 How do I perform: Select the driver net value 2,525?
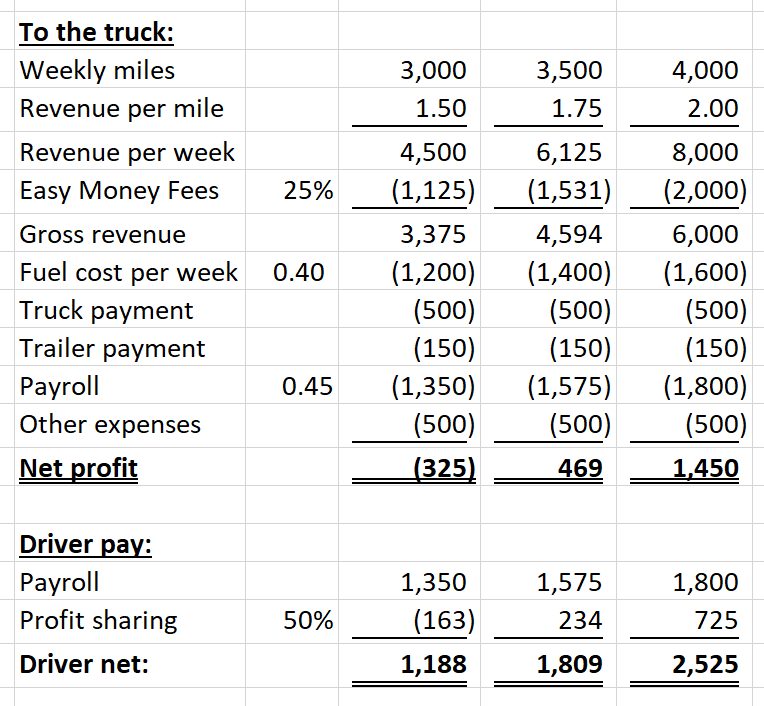click(705, 664)
